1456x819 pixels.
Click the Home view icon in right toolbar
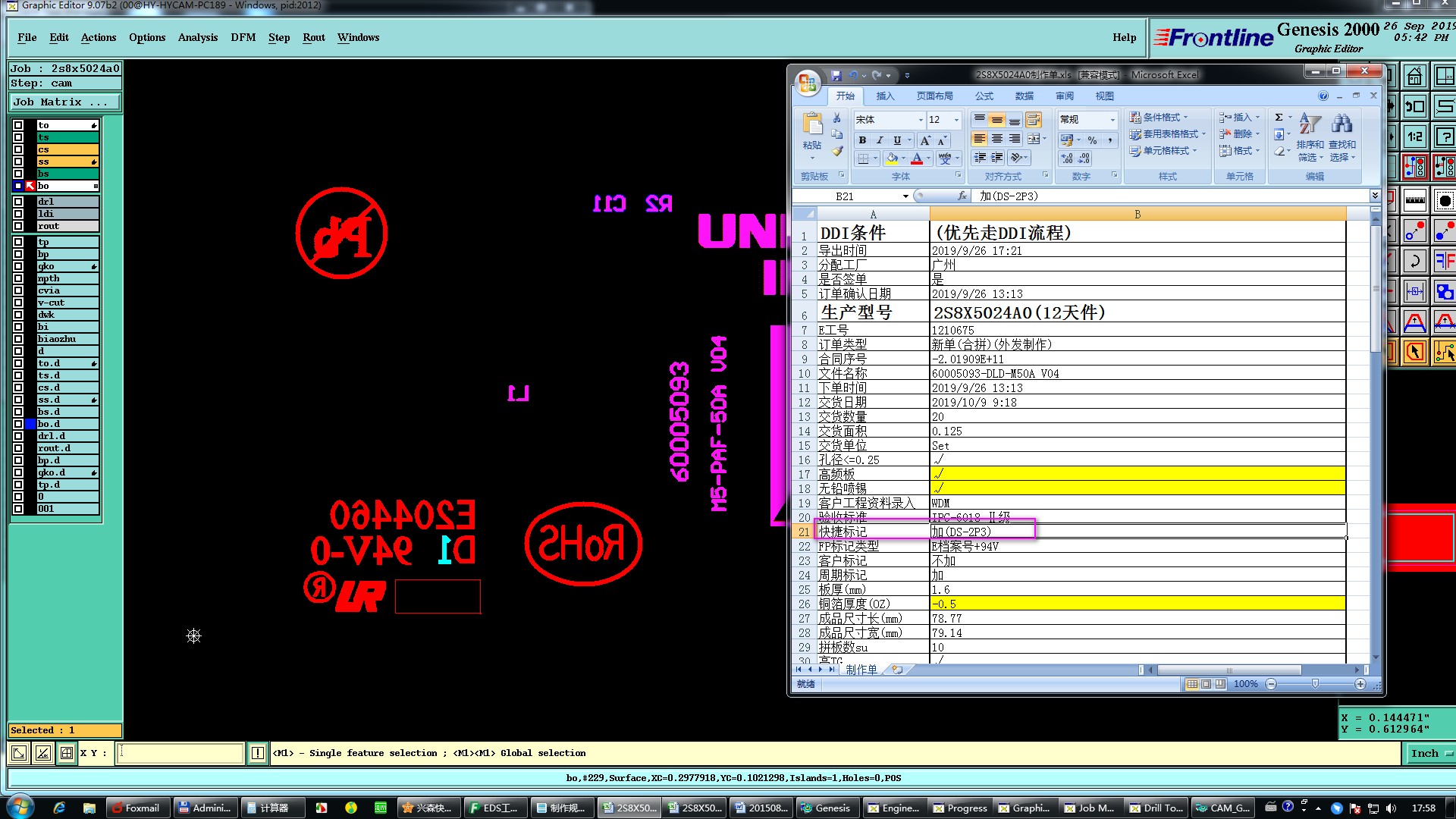1415,77
